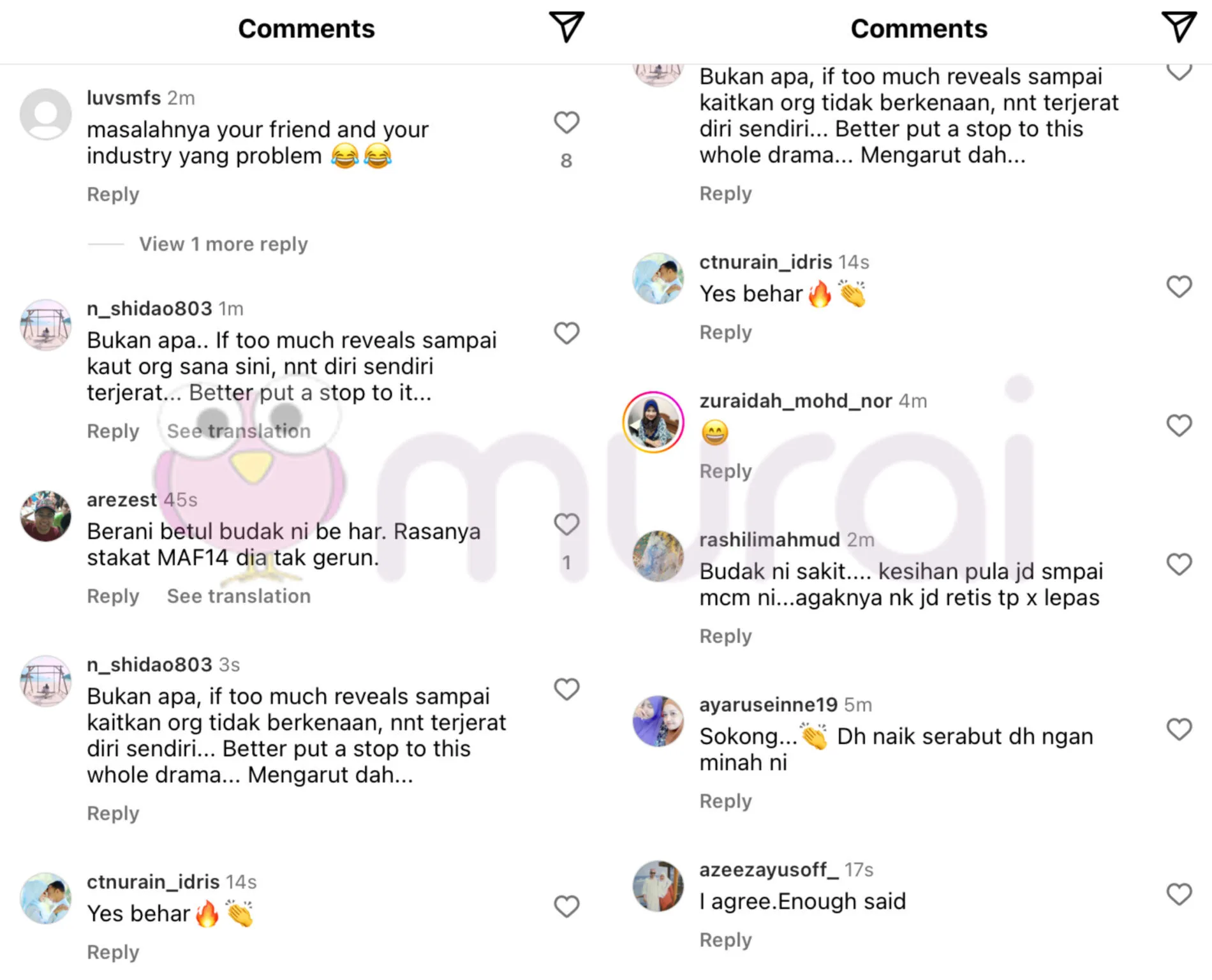This screenshot has height=980, width=1212.
Task: See translation of arezest's comment
Action: tap(239, 596)
